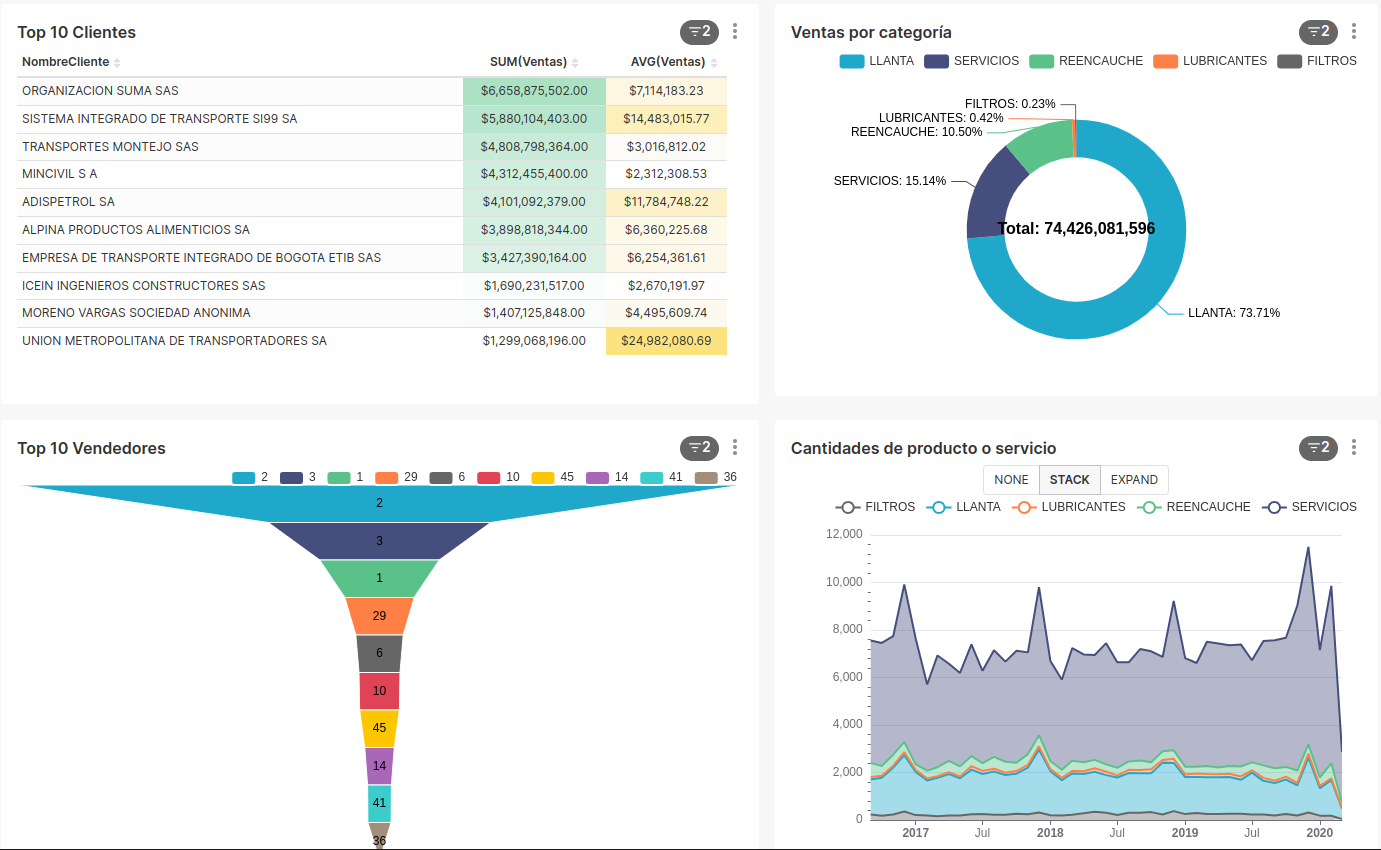Select STACK stacking mode

point(1070,480)
